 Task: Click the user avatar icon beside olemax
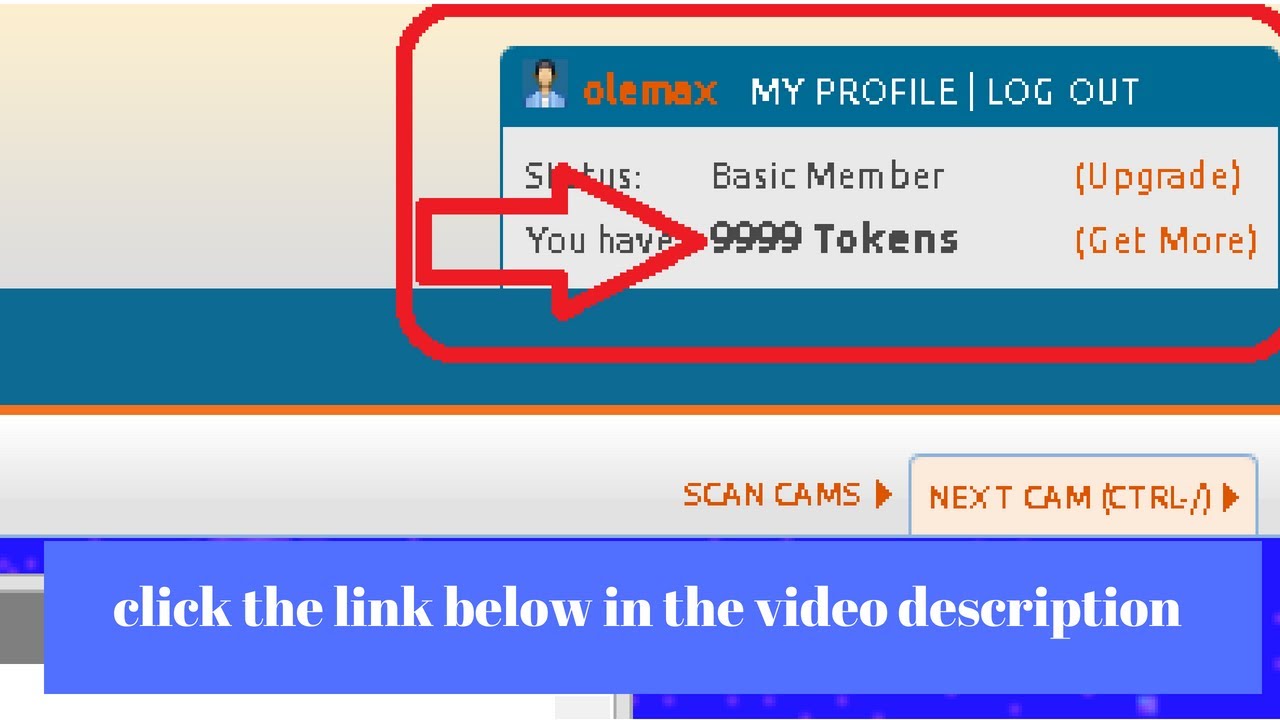tap(545, 84)
